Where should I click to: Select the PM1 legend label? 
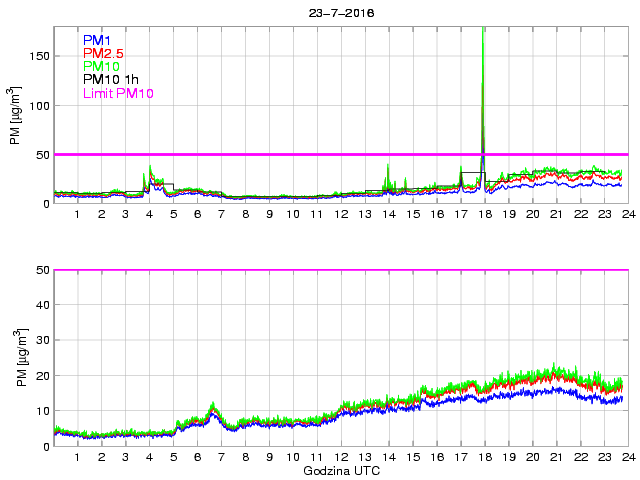(x=97, y=40)
